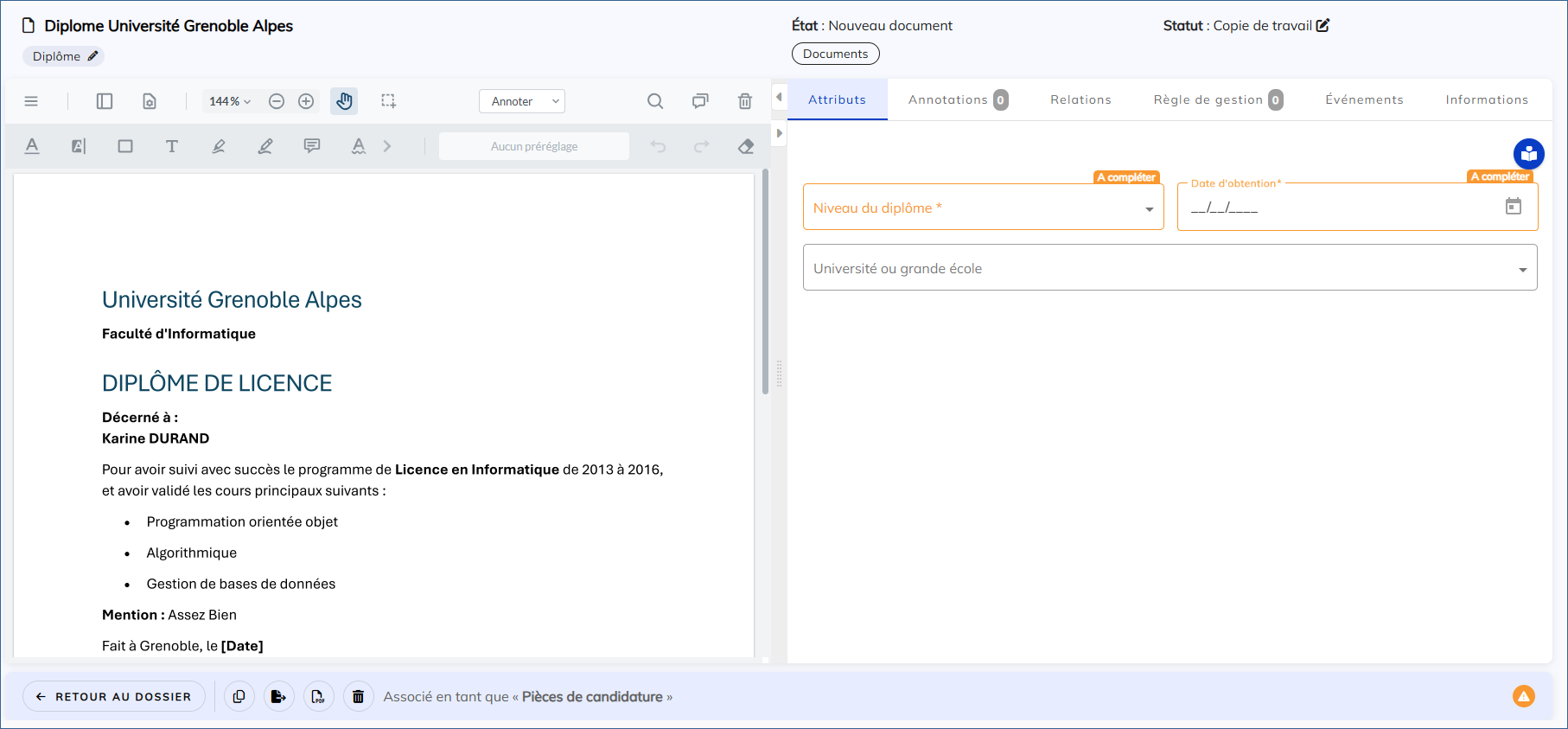Select the Pan hand tool

tap(344, 101)
